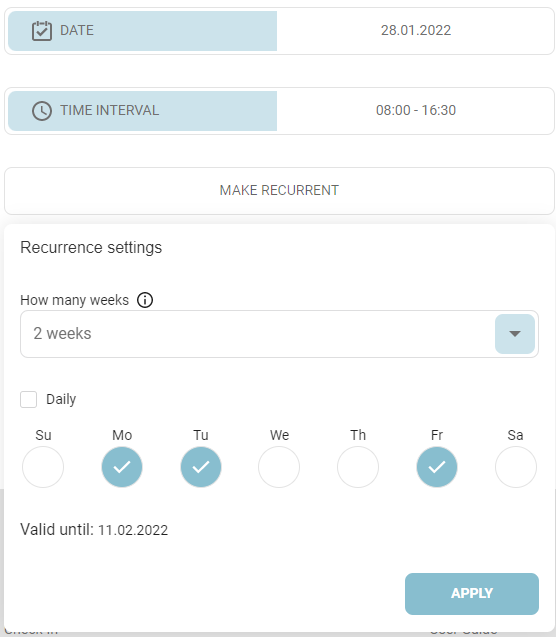The height and width of the screenshot is (637, 556).
Task: Click the clock icon beside TIME INTERVAL
Action: 42,110
